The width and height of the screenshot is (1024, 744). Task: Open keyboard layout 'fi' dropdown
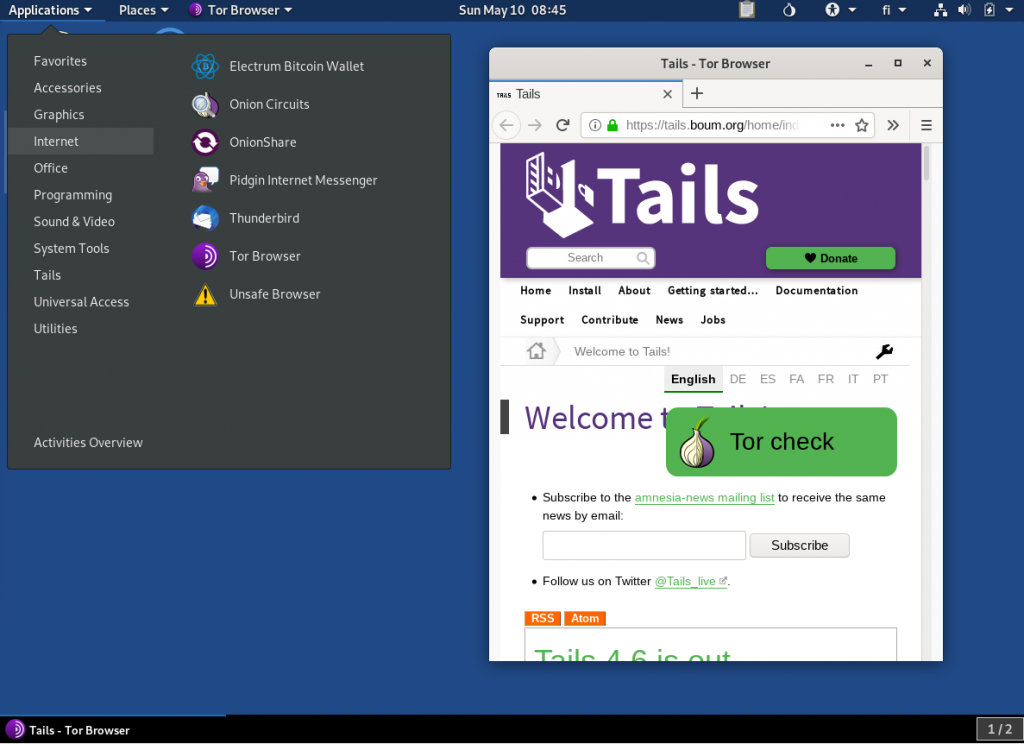(x=894, y=10)
